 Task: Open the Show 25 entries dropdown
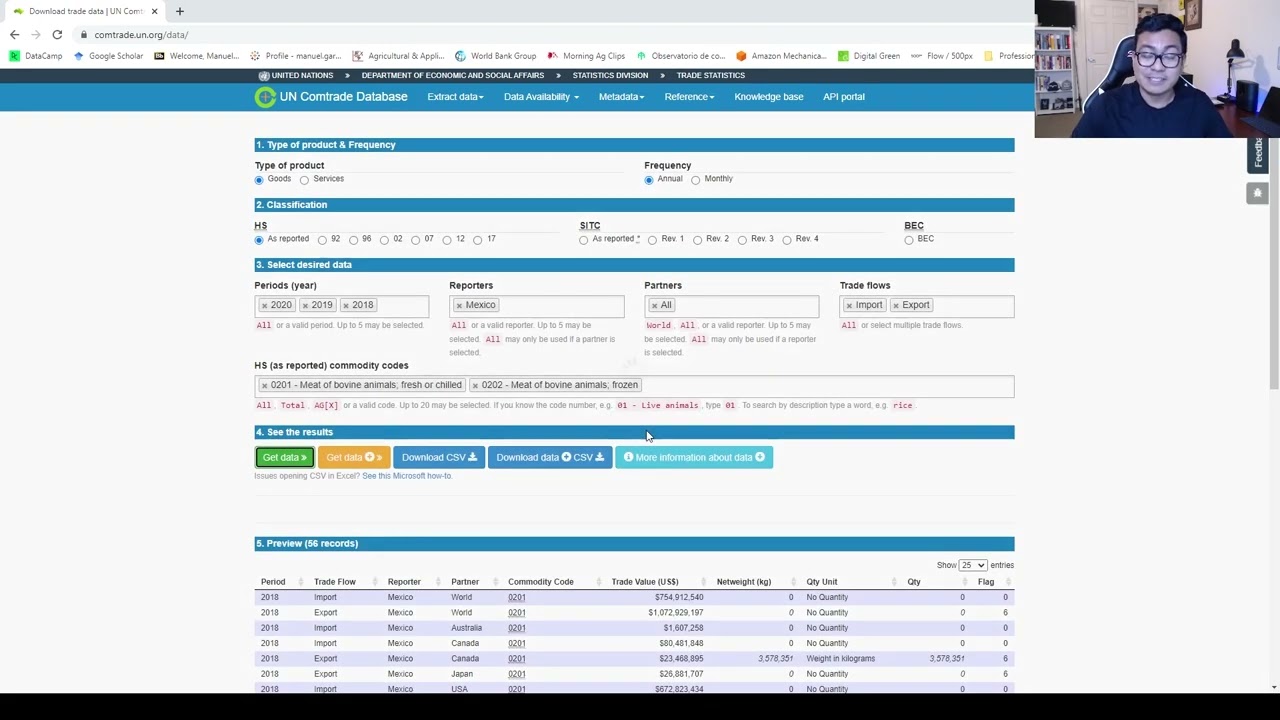(973, 565)
